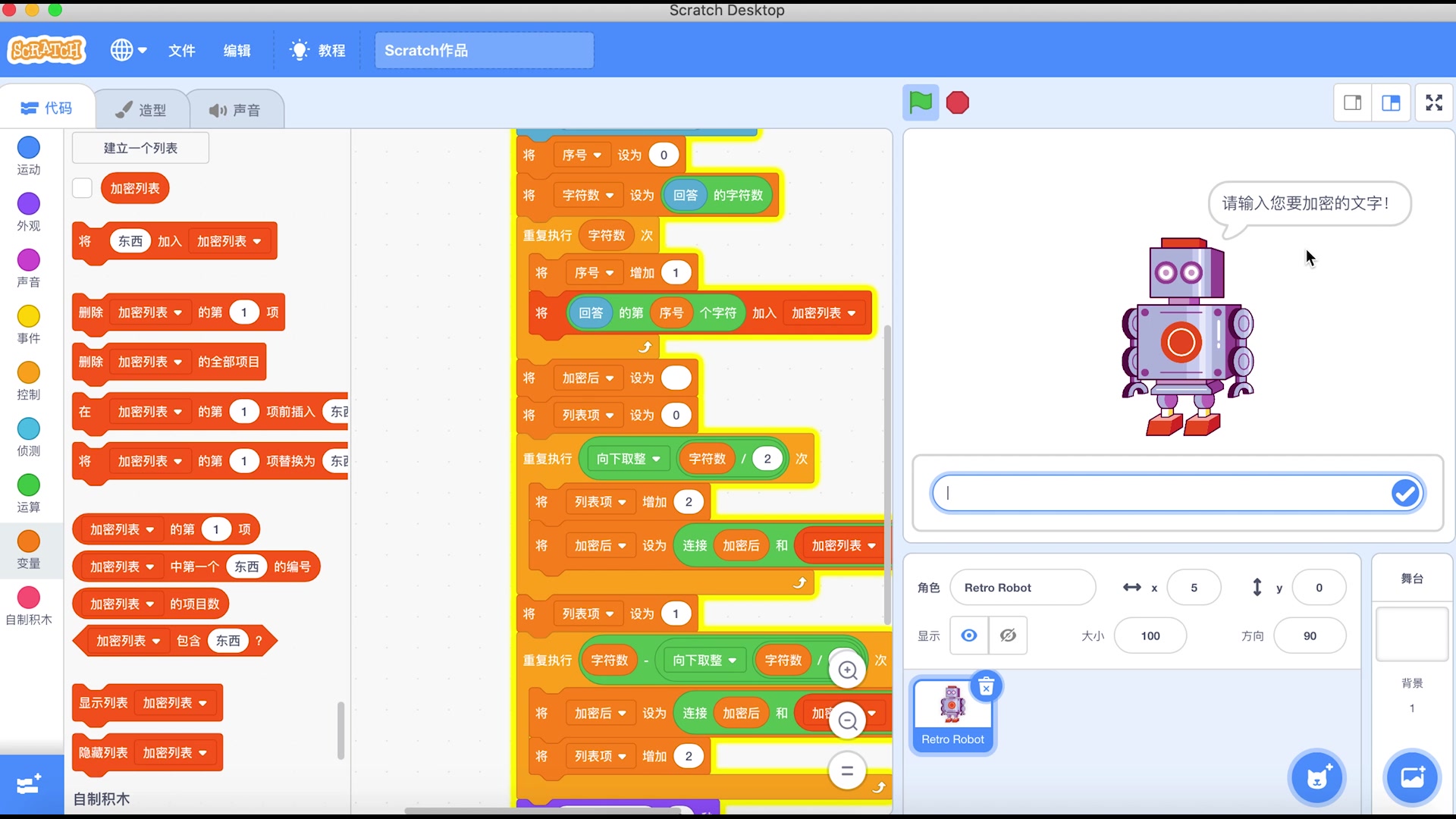Click the 建立一个列表 button
1456x819 pixels.
(x=140, y=147)
